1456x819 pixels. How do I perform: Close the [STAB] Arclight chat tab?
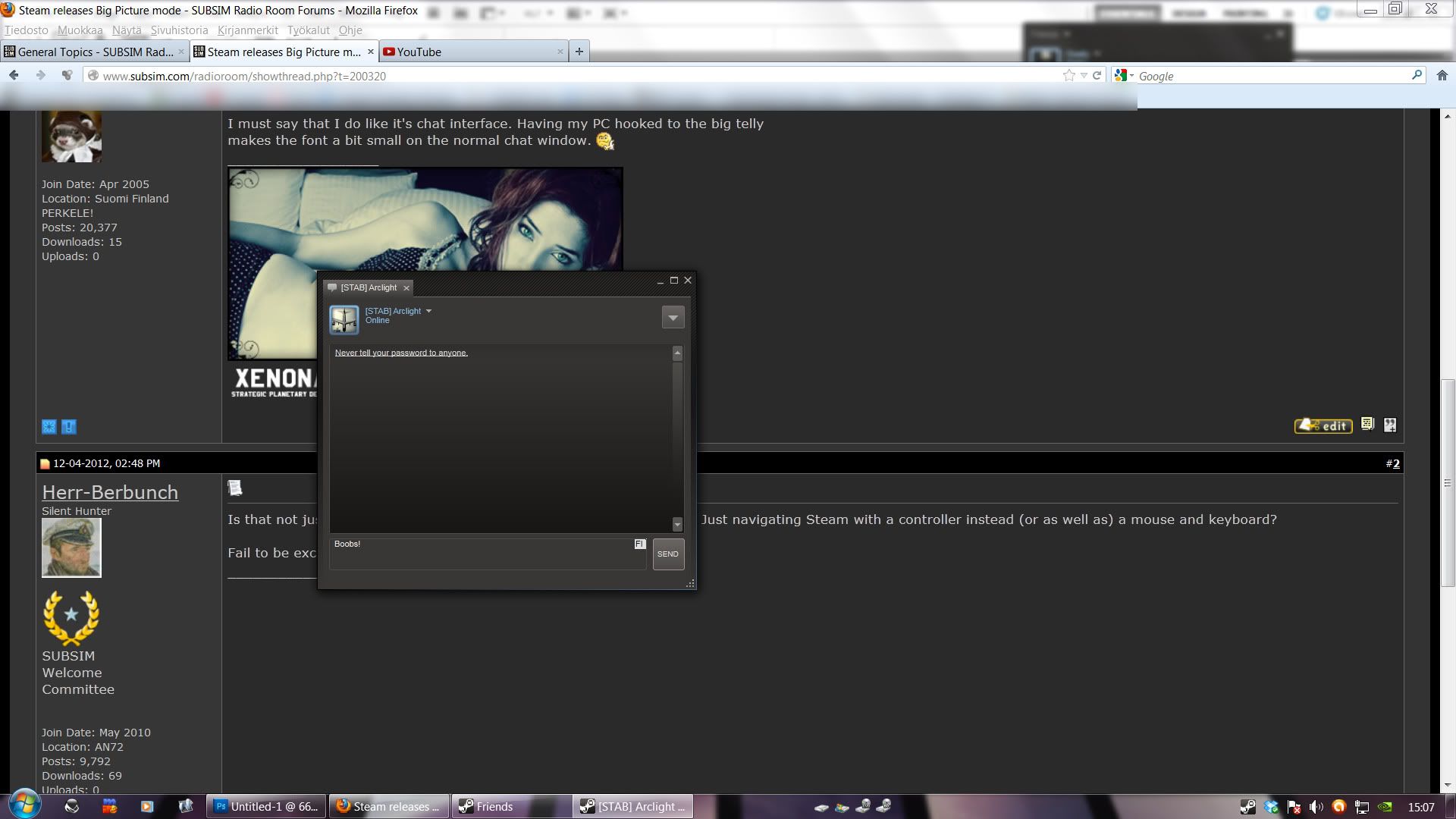(406, 288)
